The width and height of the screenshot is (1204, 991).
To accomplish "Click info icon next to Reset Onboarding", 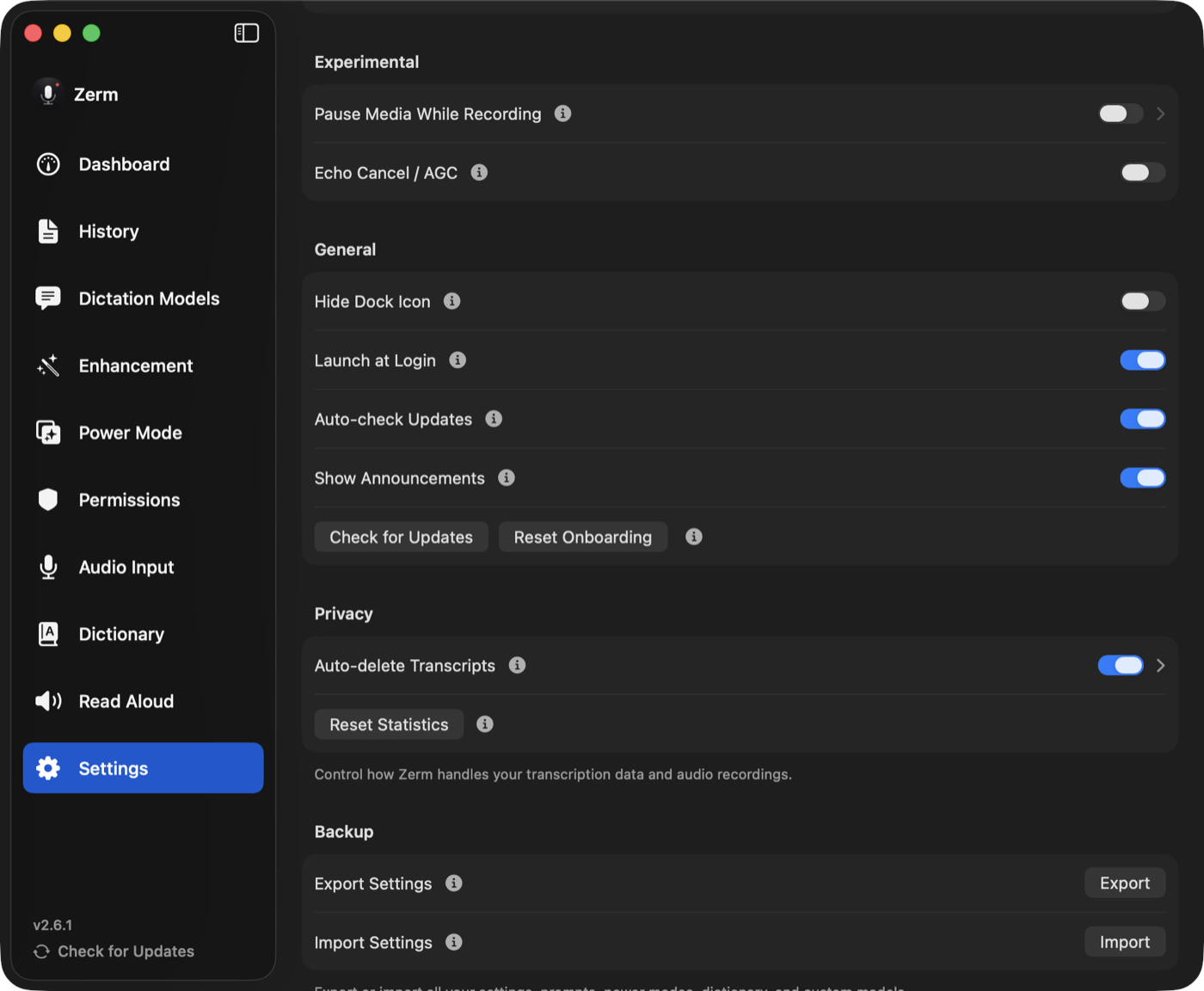I will point(695,537).
